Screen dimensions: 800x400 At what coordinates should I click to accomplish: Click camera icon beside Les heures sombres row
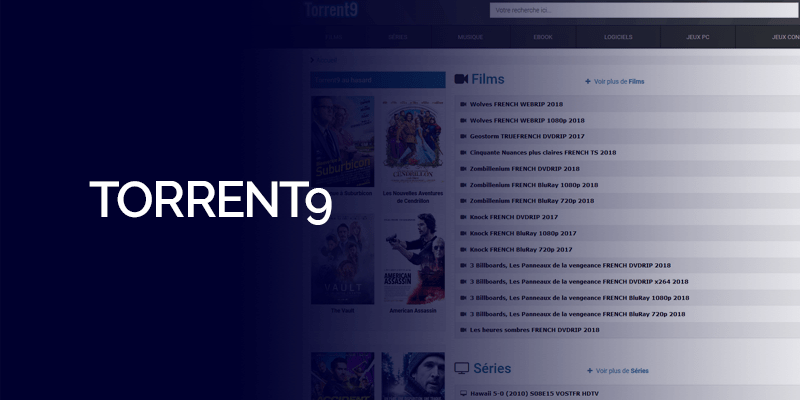point(463,330)
